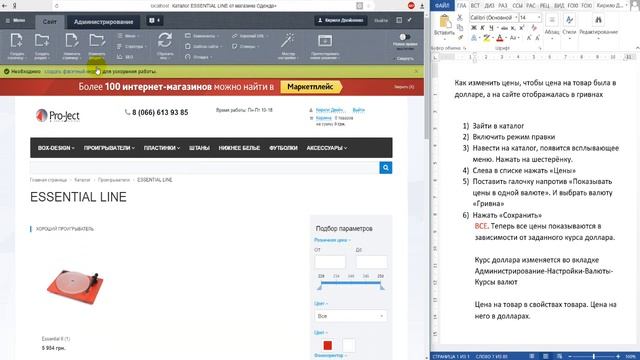Click the ДО maximum price input field
This screenshot has height=360, width=640.
pos(371,262)
